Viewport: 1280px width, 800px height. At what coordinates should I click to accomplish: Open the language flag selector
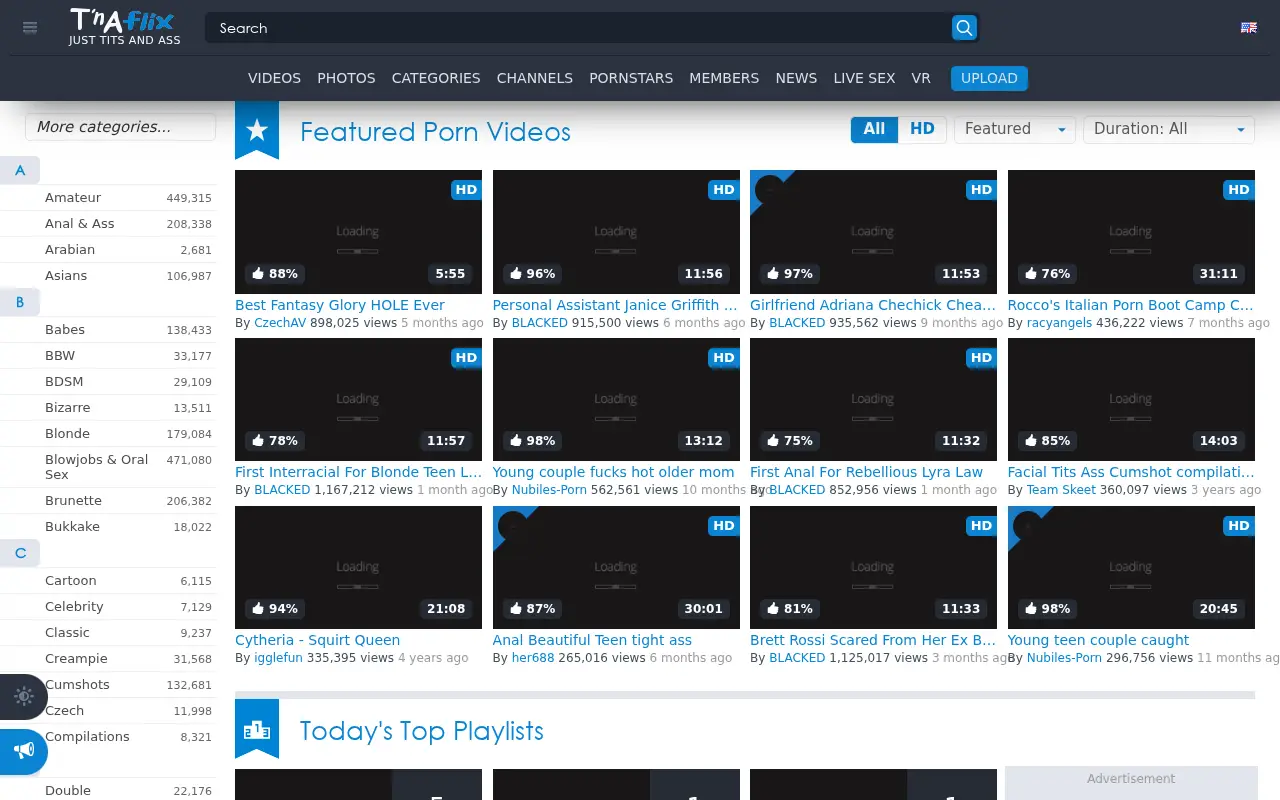[1249, 28]
